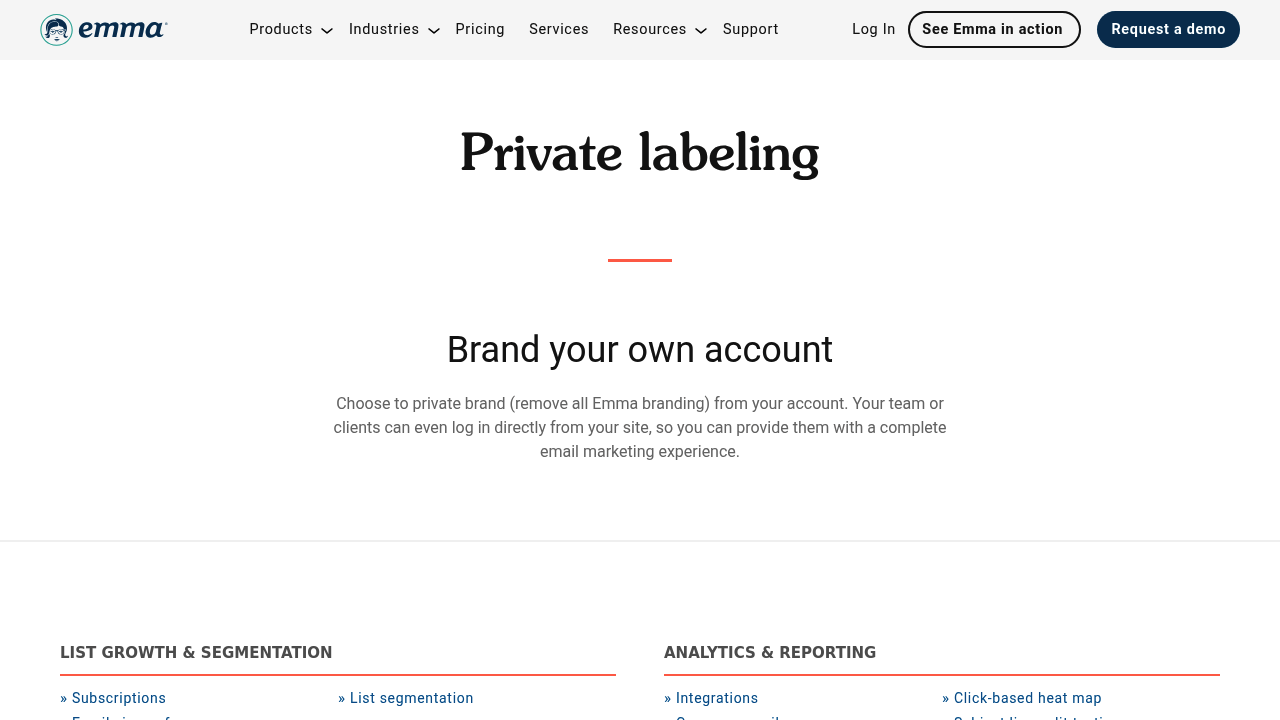Follow the List segmentation link
This screenshot has width=1280, height=720.
[x=412, y=698]
